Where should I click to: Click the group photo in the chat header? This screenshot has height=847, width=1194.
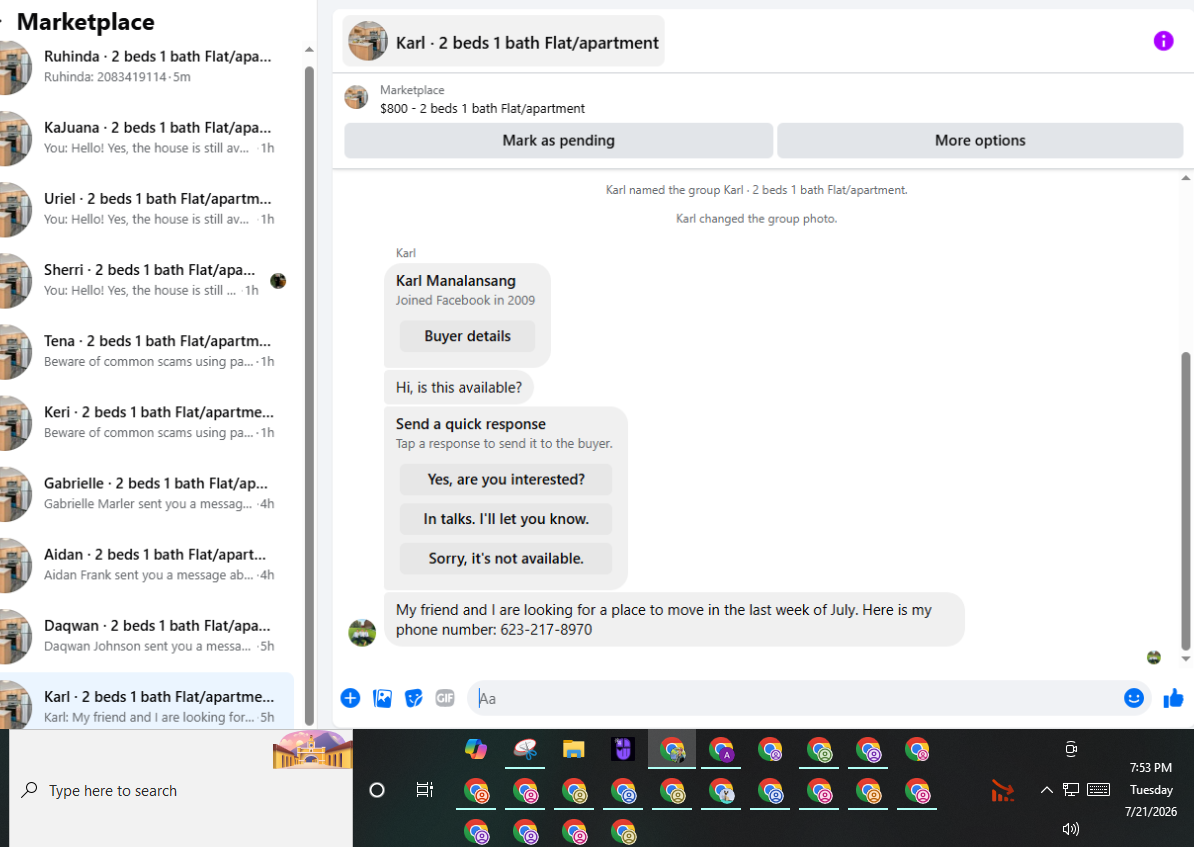click(x=368, y=41)
